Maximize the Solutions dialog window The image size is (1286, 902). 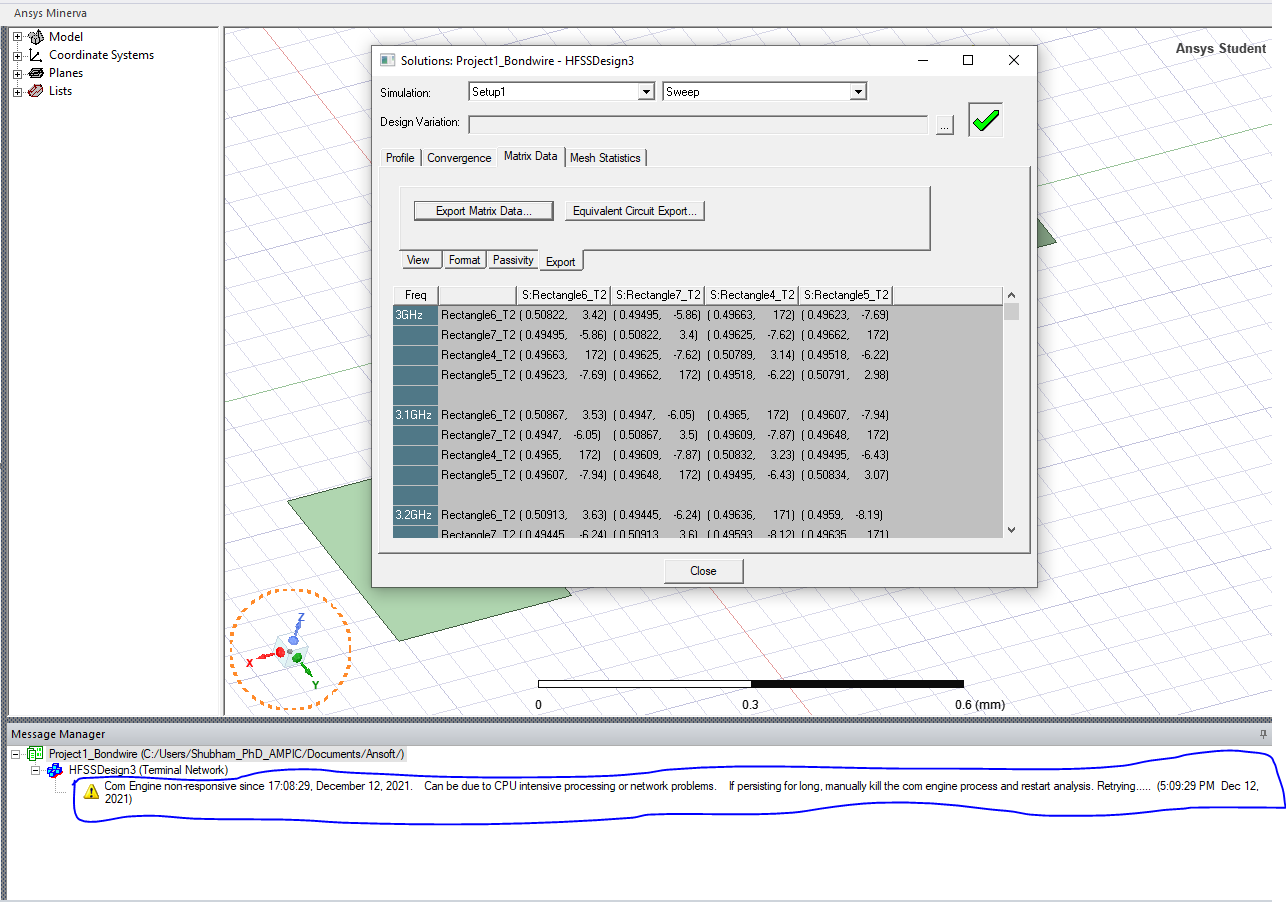point(968,60)
